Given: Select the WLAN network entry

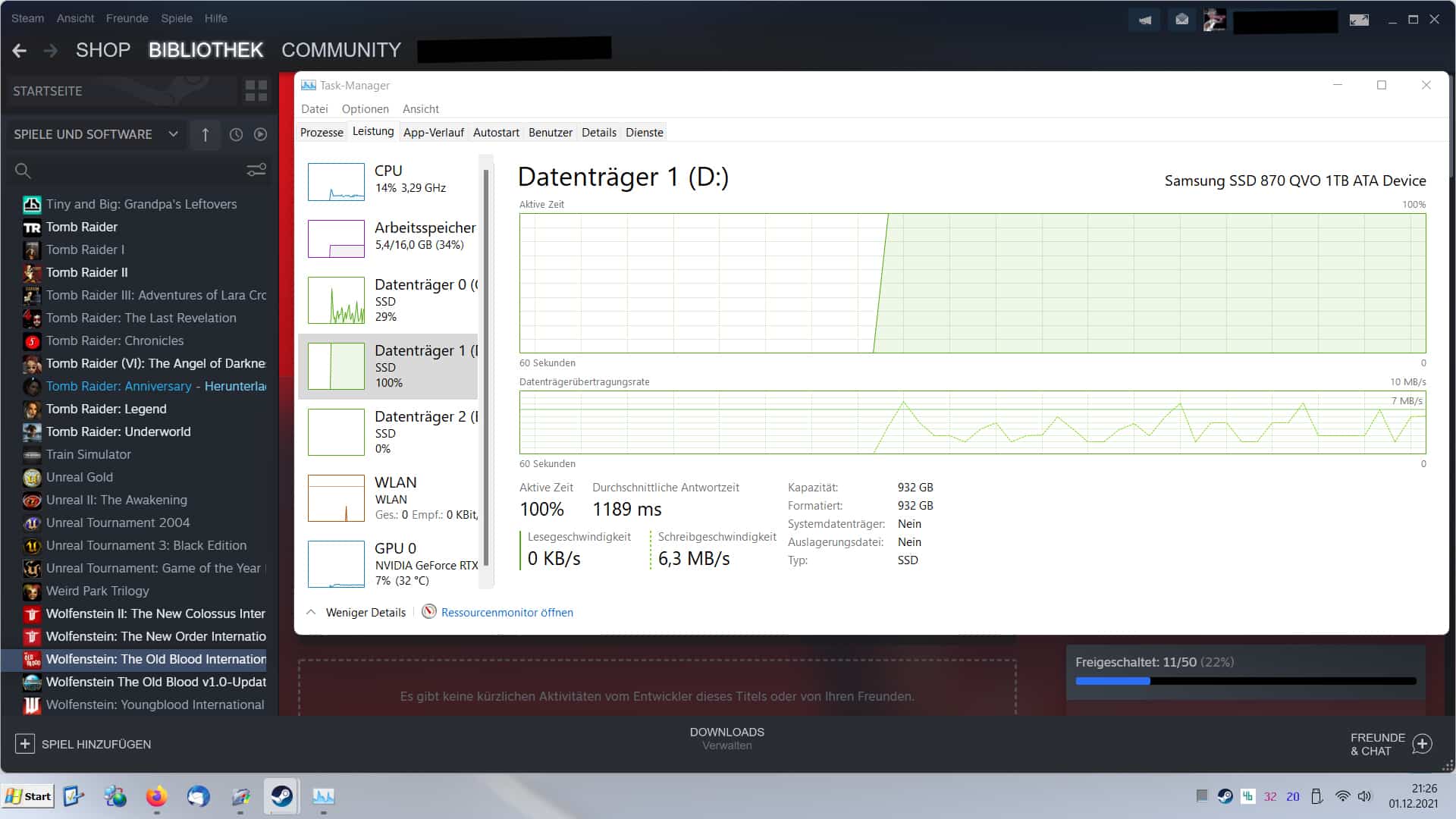Looking at the screenshot, I should click(x=388, y=497).
